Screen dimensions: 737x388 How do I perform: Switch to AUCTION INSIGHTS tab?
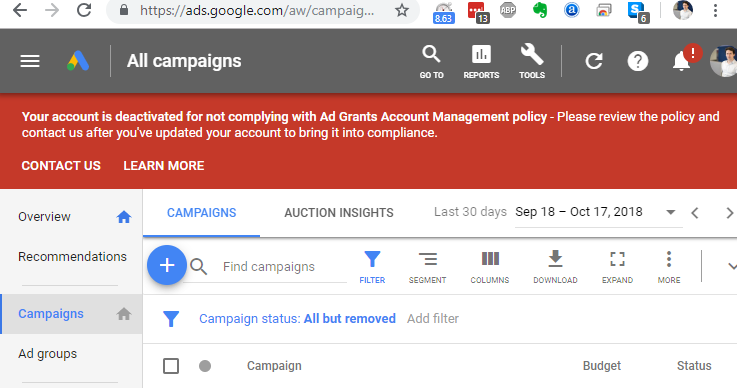click(339, 213)
